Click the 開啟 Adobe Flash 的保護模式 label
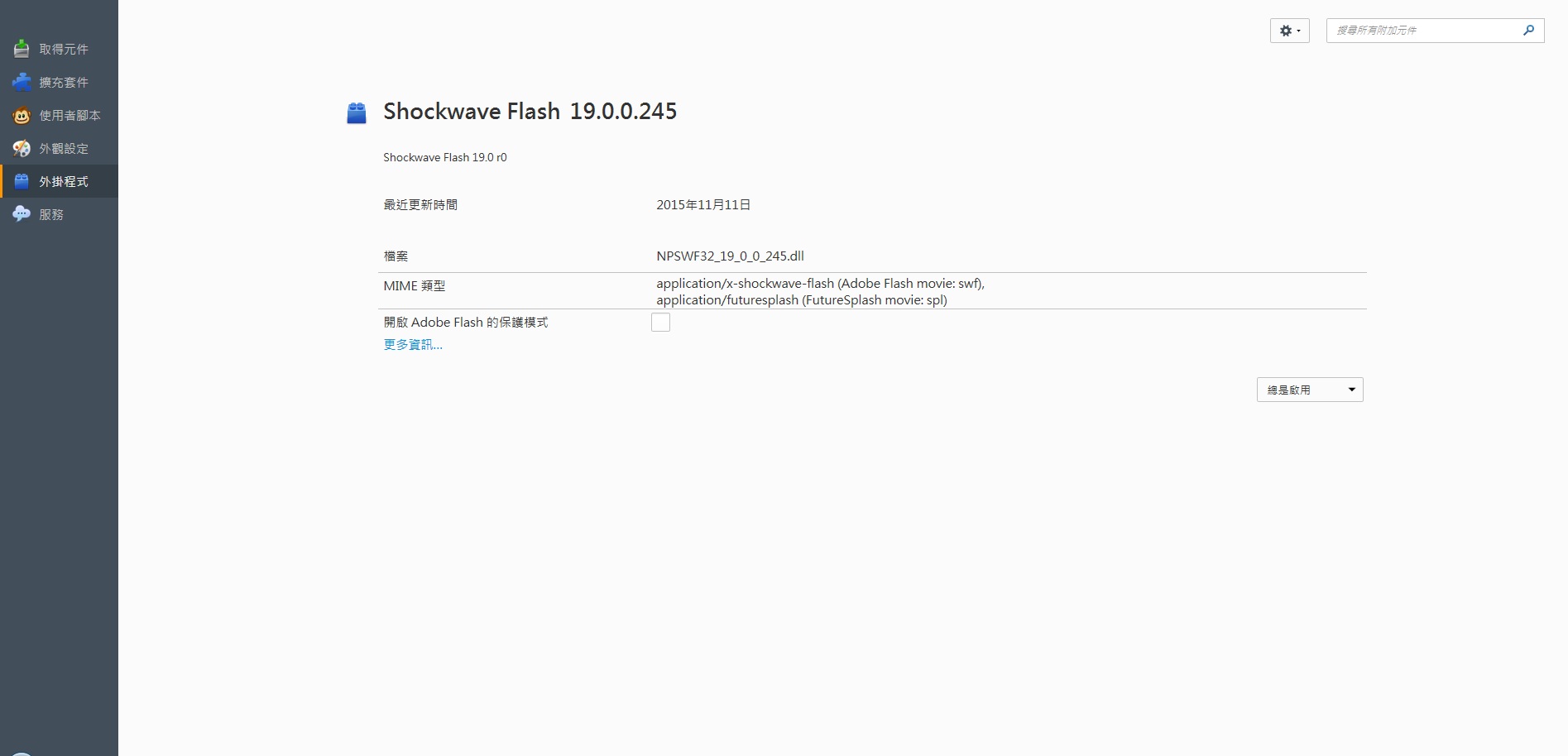The height and width of the screenshot is (756, 1568). click(466, 323)
